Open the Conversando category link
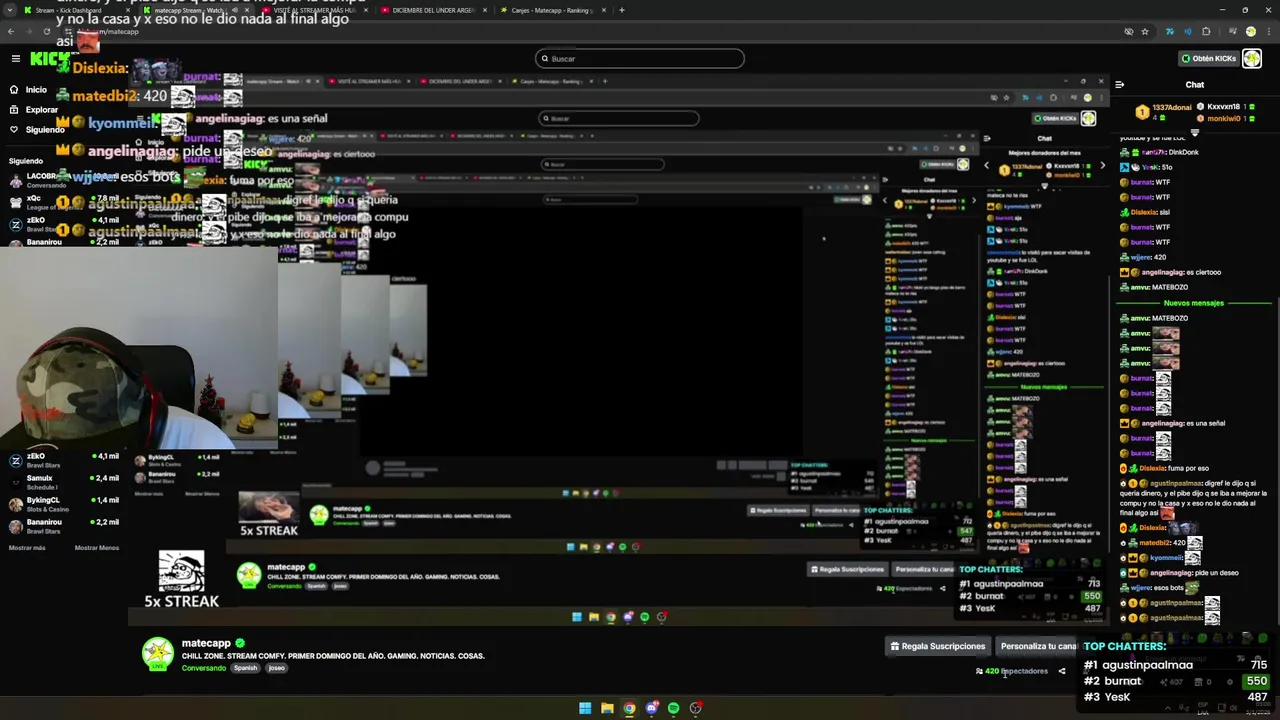 click(x=204, y=668)
